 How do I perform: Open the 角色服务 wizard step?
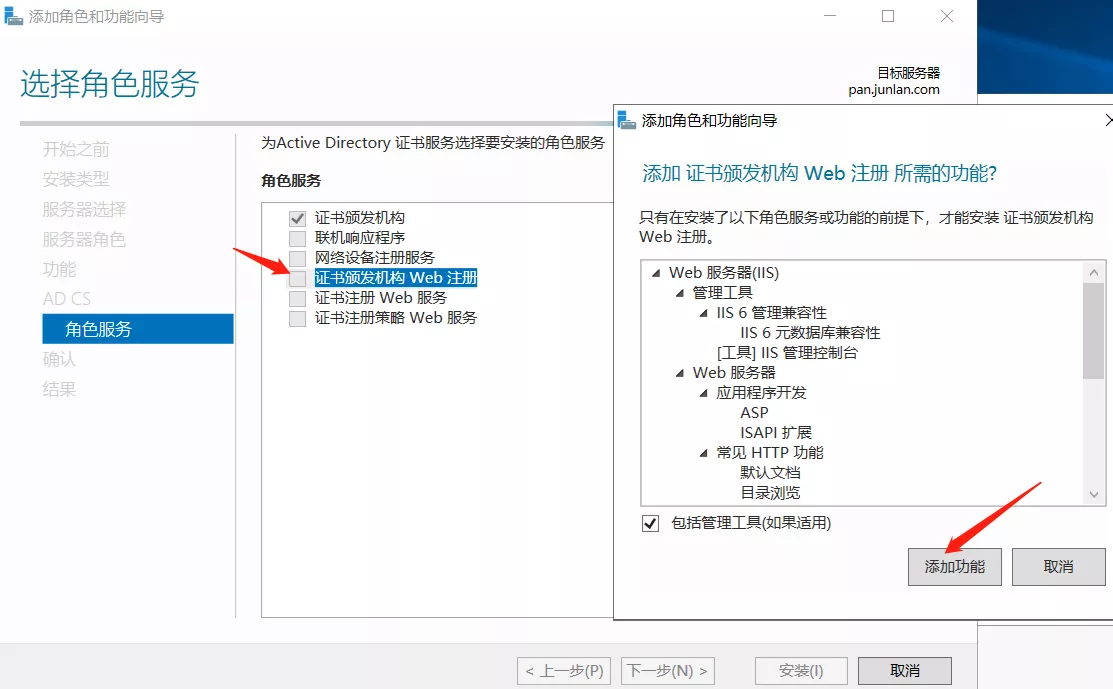[98, 329]
